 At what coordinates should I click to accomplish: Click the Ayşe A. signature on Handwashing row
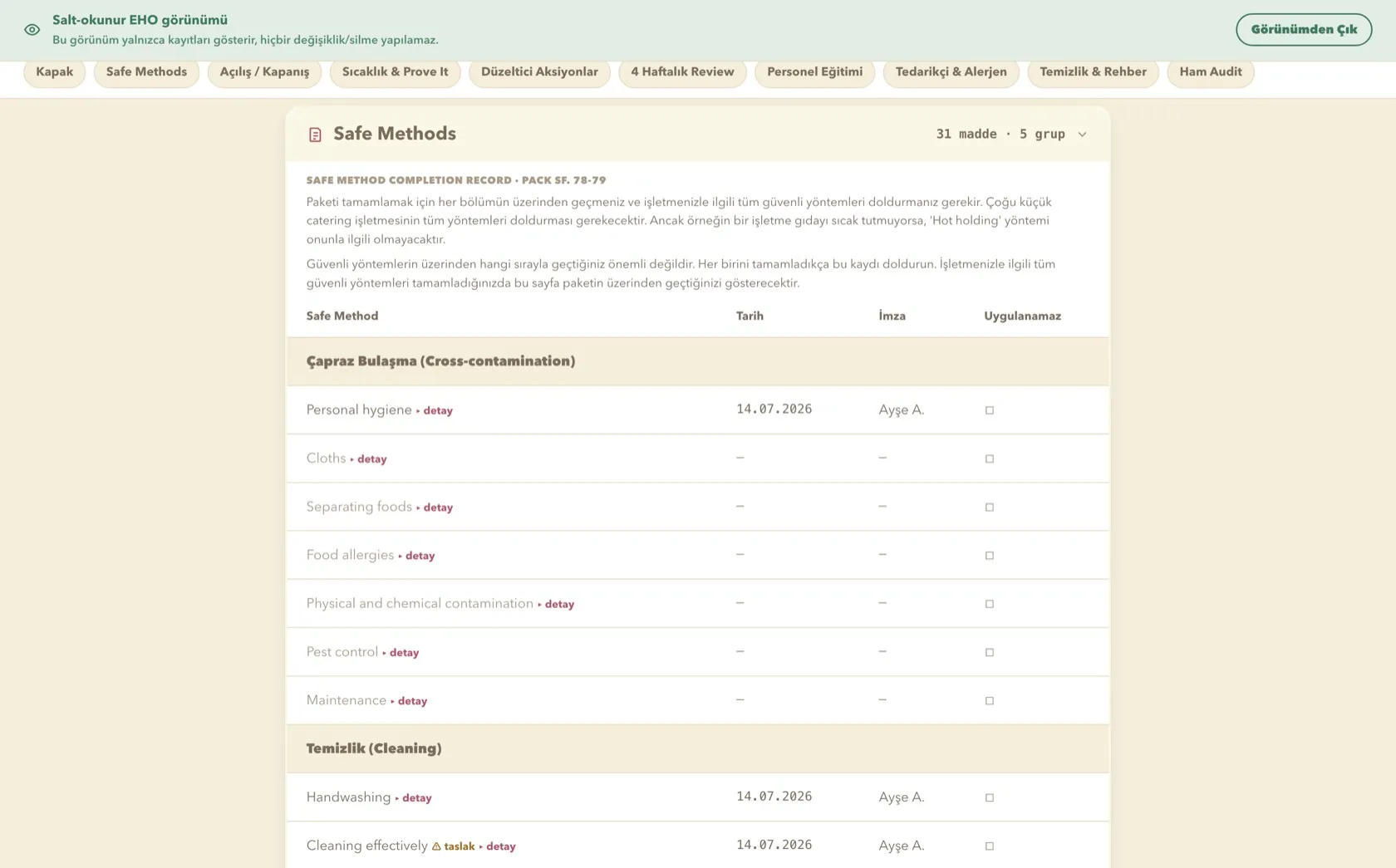tap(902, 797)
